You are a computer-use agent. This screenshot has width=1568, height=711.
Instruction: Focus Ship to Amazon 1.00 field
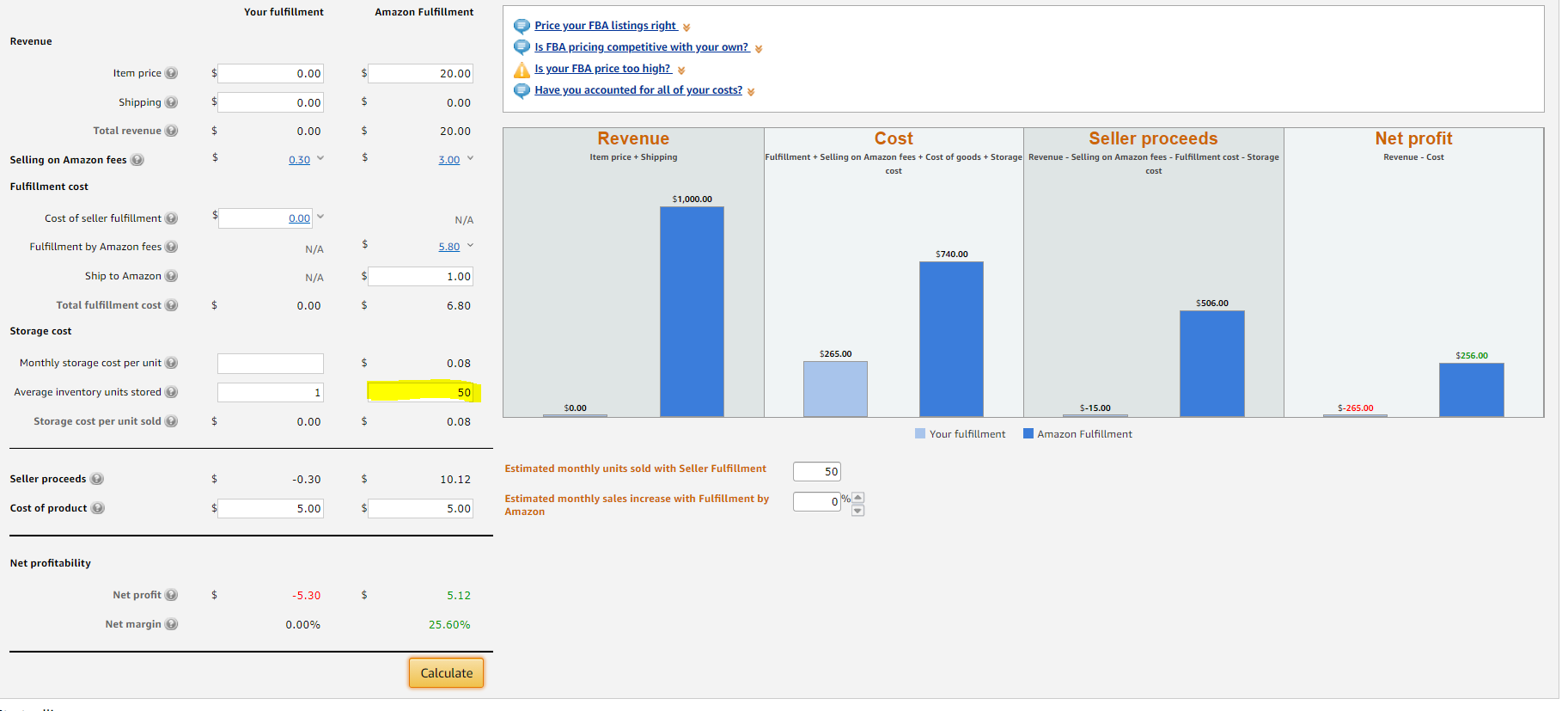click(x=421, y=276)
